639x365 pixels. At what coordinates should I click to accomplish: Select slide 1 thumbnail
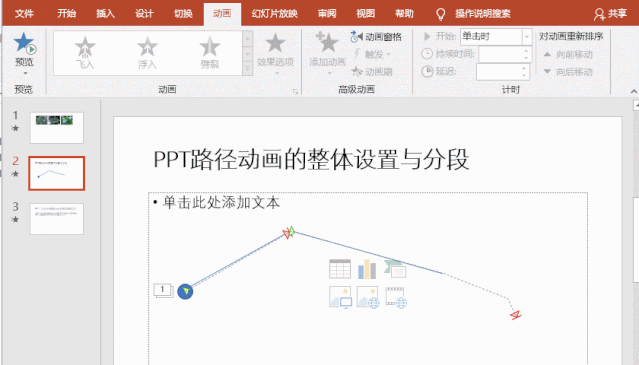coord(57,128)
